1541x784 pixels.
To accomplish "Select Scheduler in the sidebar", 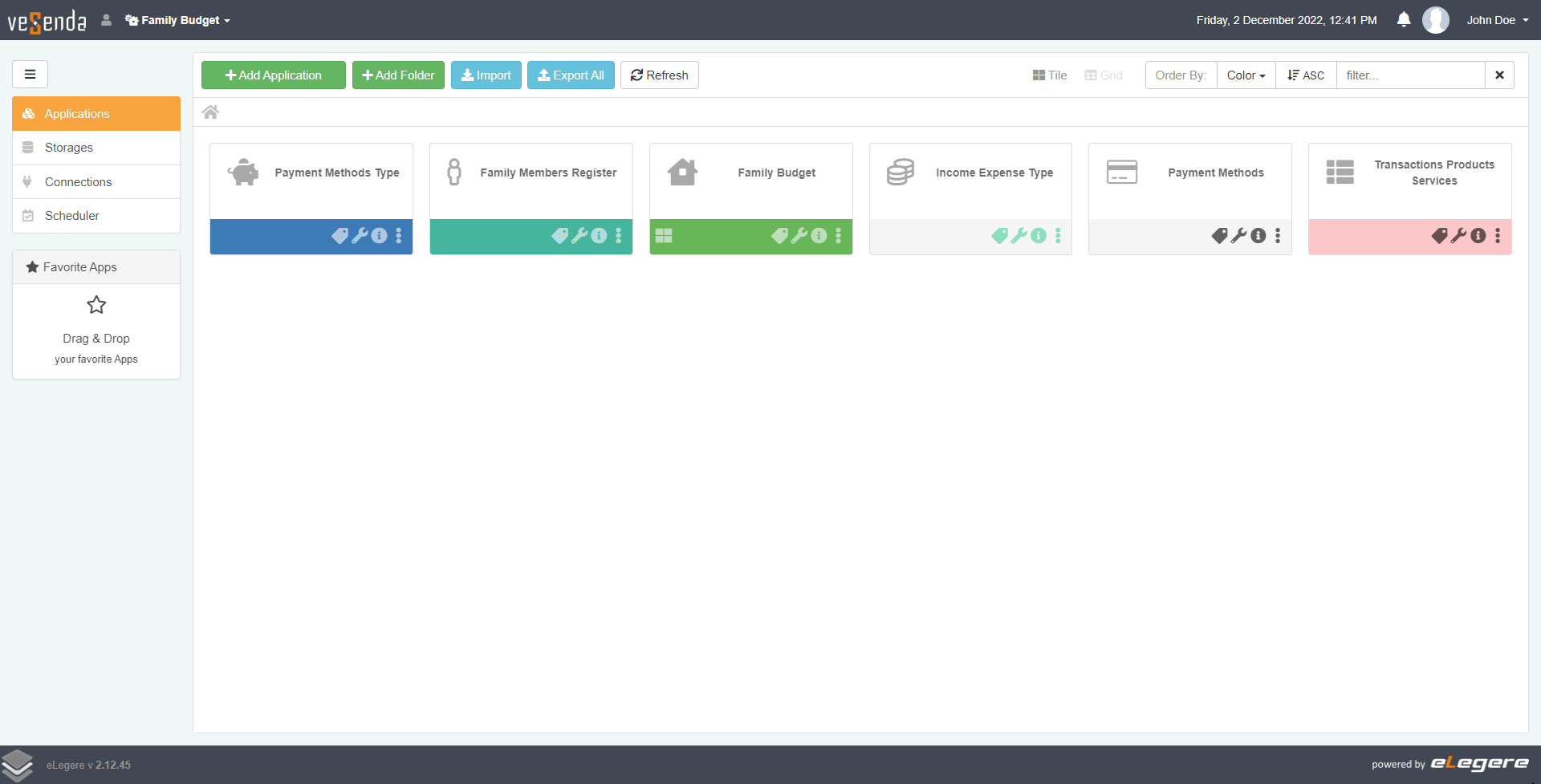I will 72,216.
